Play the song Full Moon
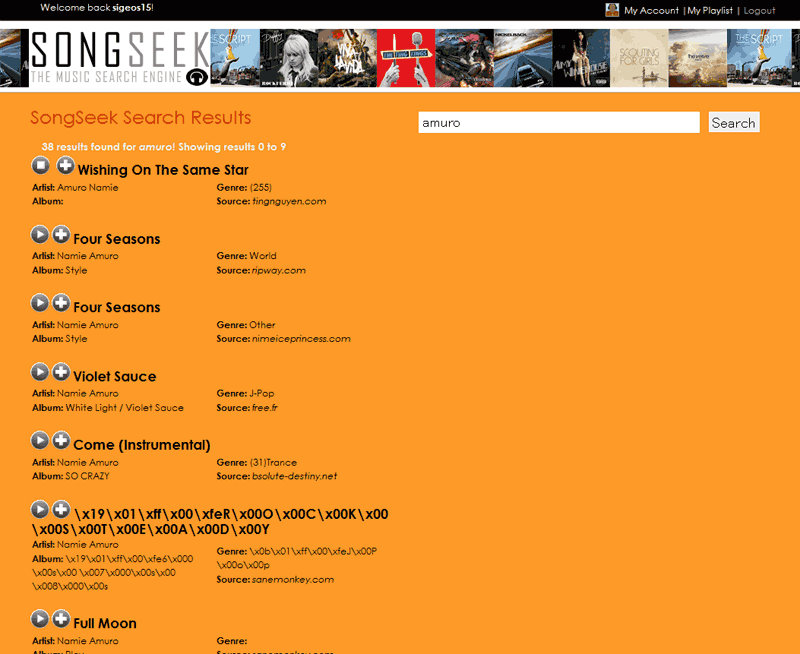Image resolution: width=800 pixels, height=654 pixels. tap(40, 618)
